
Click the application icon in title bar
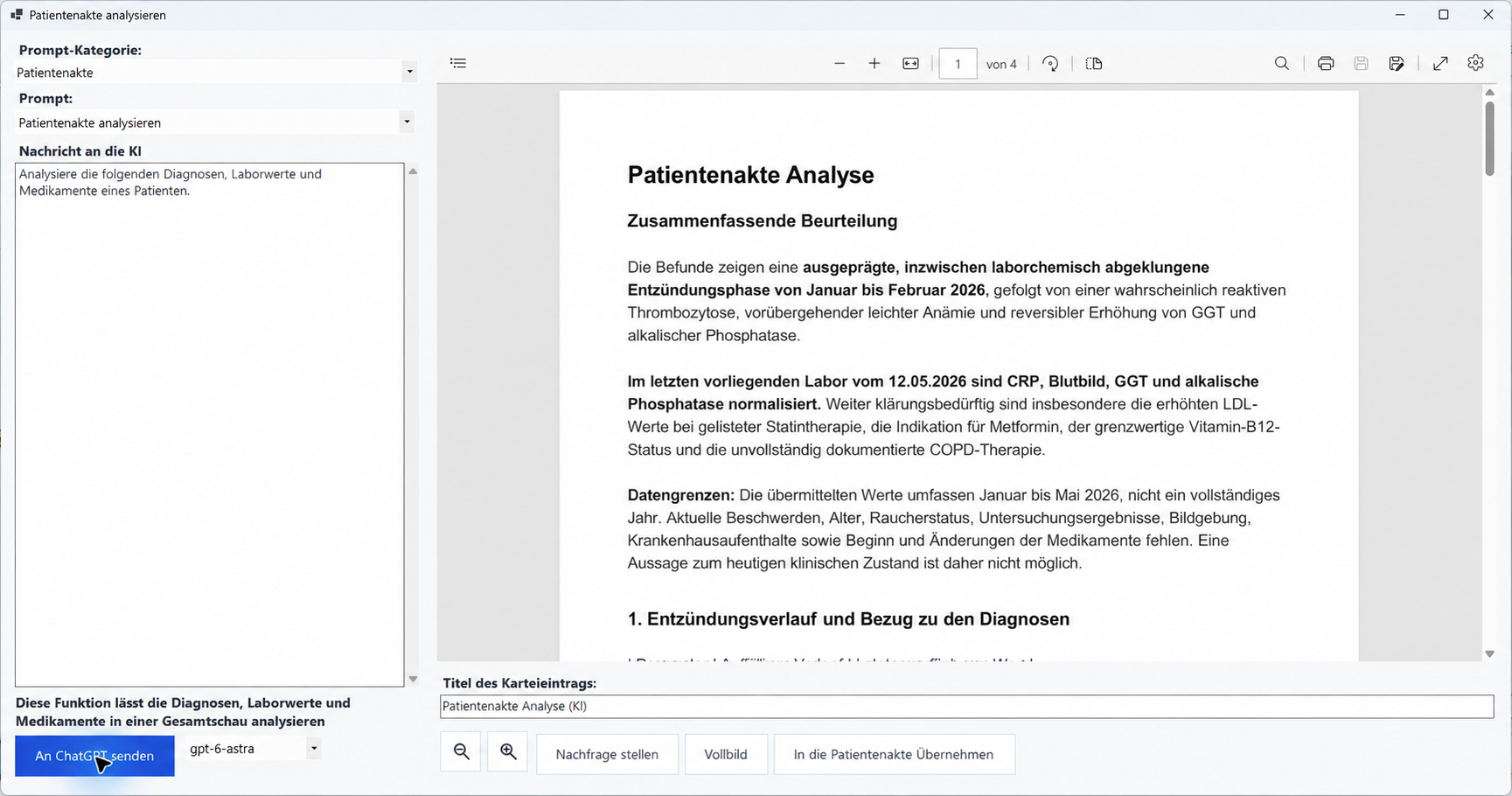pos(17,15)
